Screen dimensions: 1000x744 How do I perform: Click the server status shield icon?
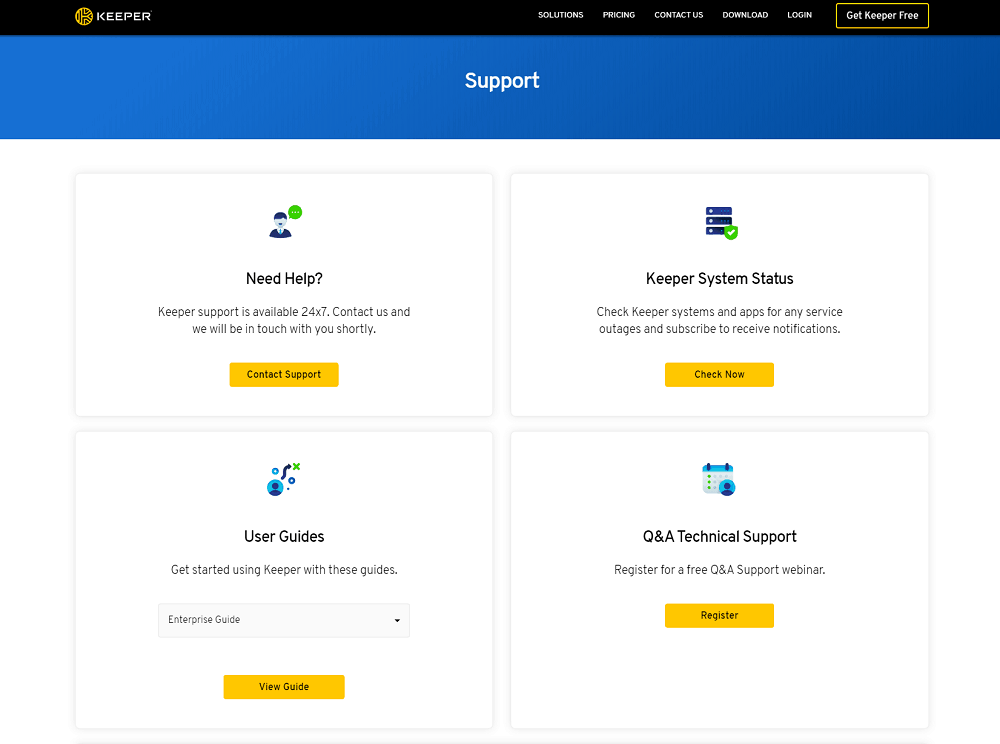click(721, 223)
